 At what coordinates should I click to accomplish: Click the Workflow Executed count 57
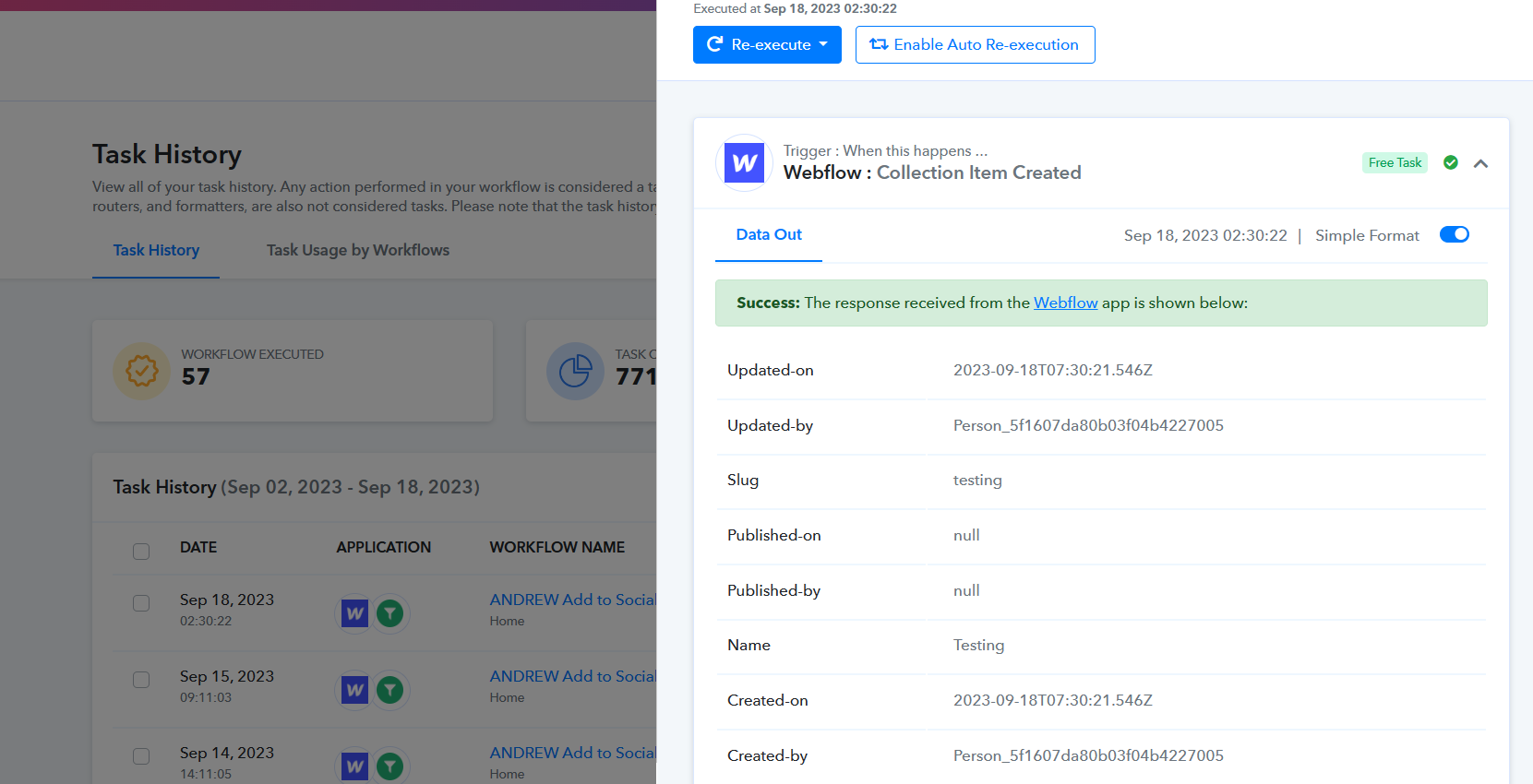point(196,376)
